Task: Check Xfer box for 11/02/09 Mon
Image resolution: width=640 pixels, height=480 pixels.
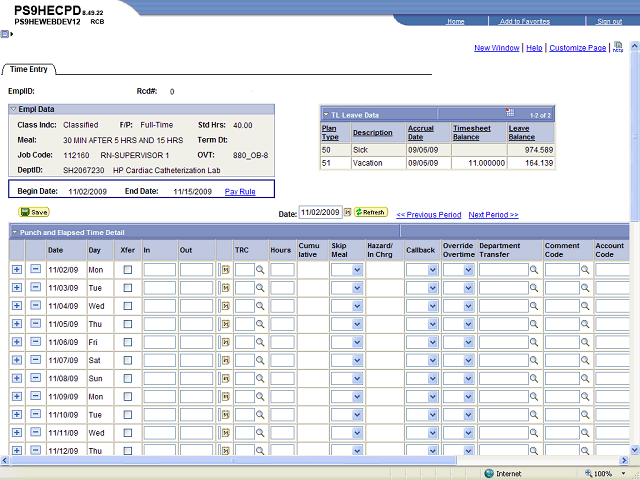Action: click(128, 270)
